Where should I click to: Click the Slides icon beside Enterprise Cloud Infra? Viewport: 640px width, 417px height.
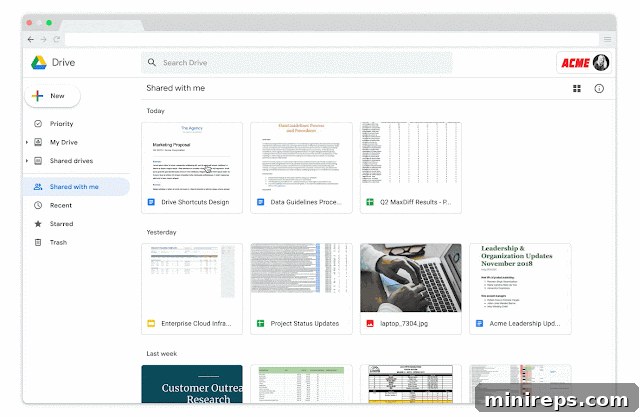(151, 324)
